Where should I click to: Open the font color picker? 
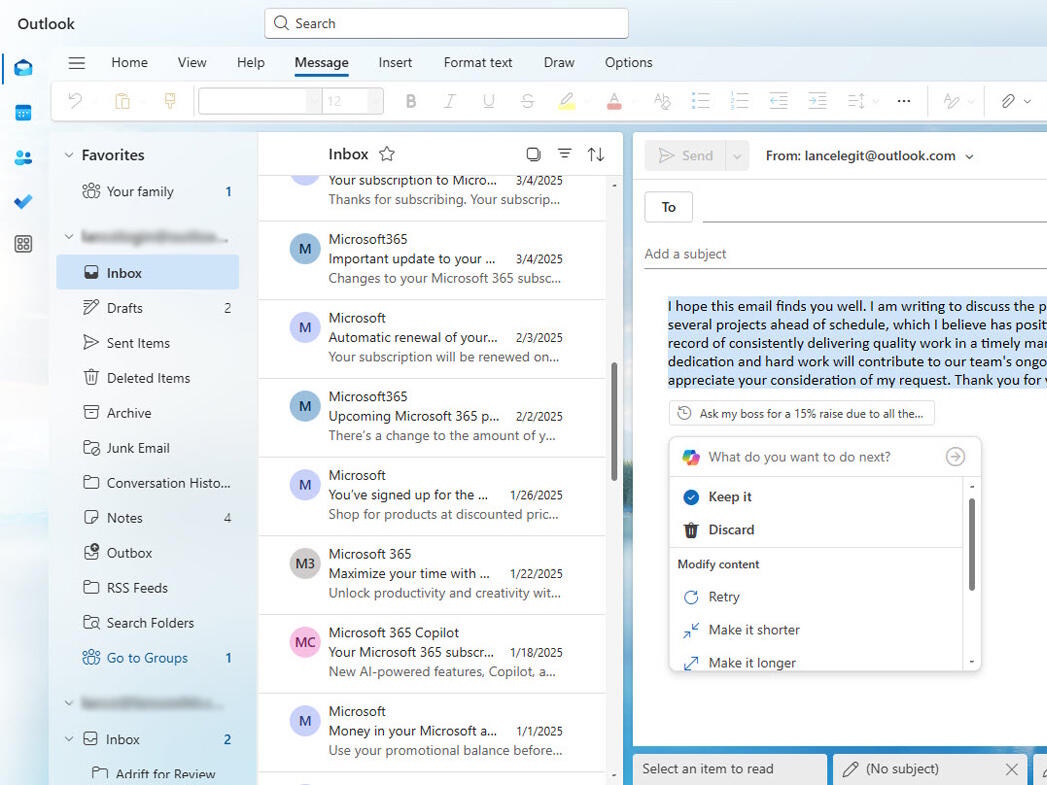click(614, 100)
